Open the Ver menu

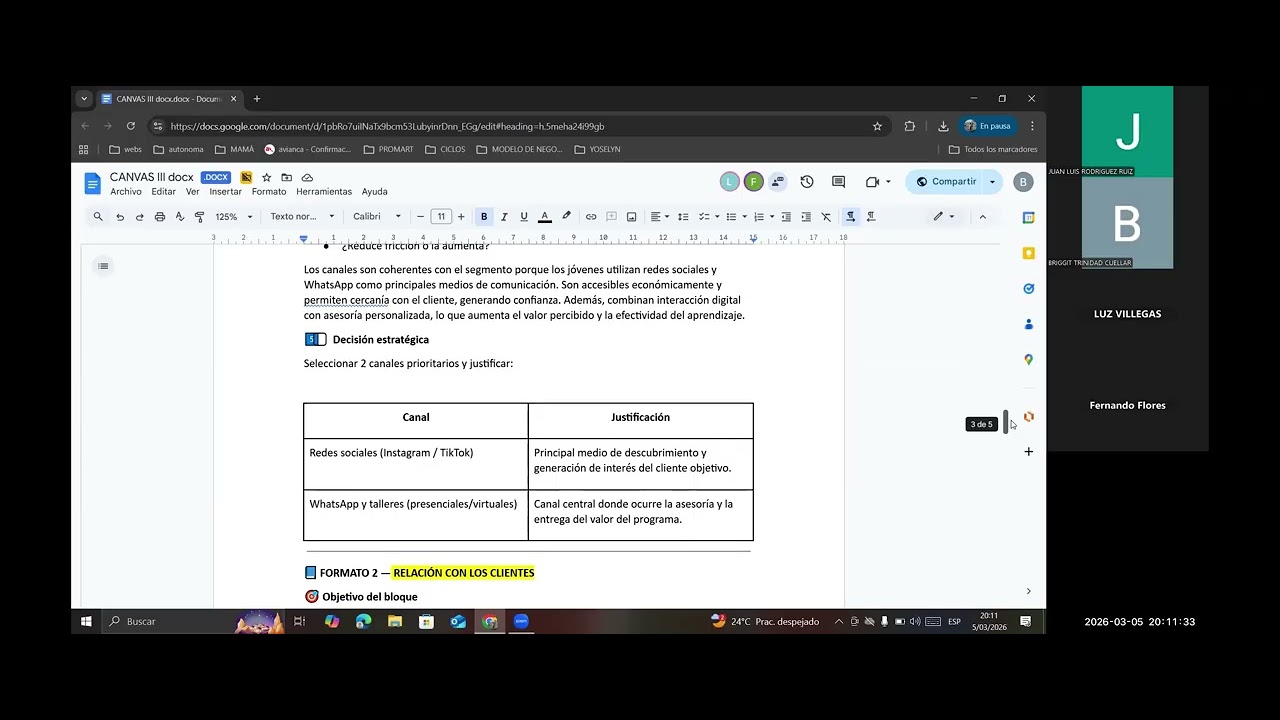192,192
